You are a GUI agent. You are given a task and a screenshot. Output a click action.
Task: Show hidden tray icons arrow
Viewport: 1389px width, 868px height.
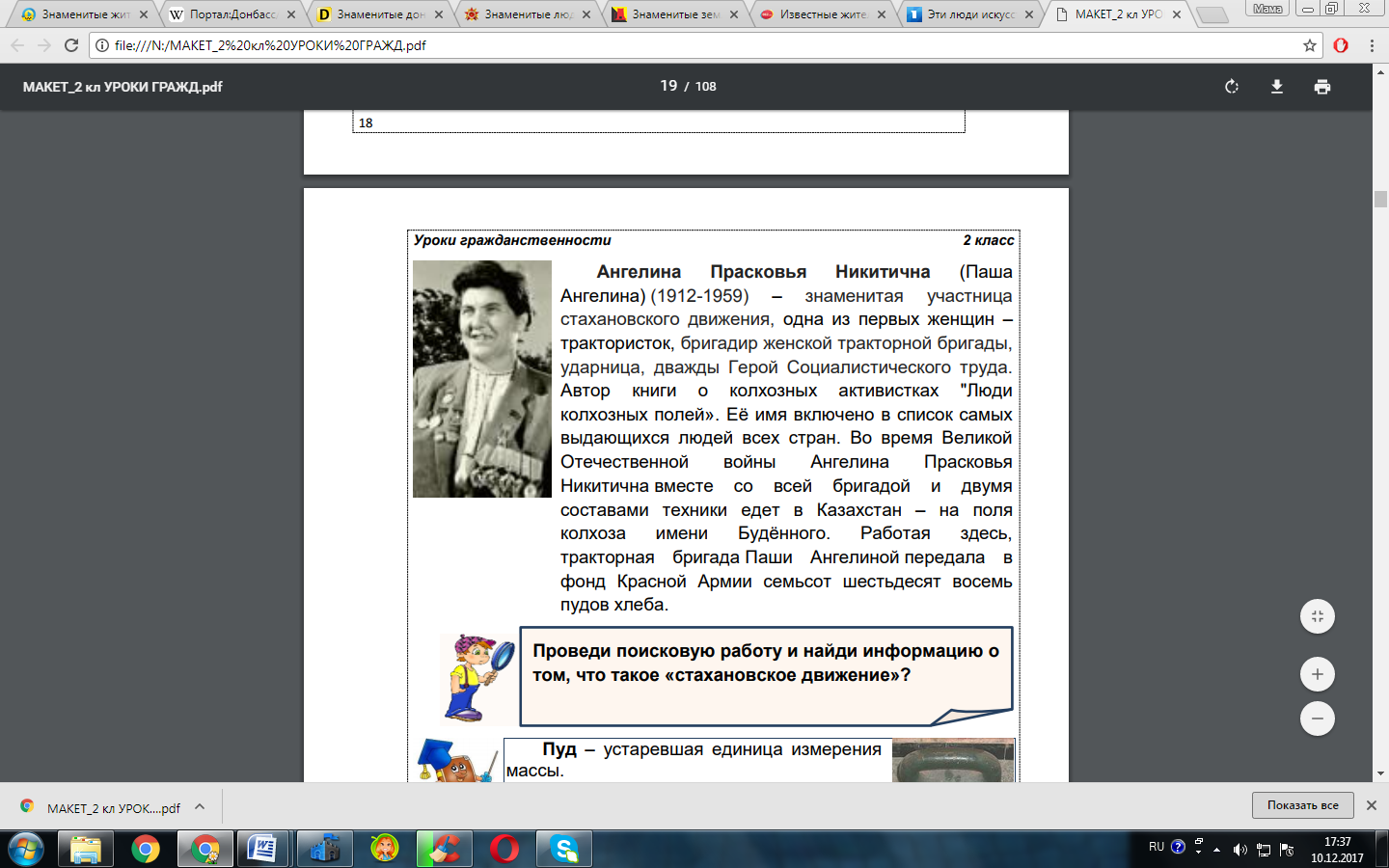(x=1217, y=850)
